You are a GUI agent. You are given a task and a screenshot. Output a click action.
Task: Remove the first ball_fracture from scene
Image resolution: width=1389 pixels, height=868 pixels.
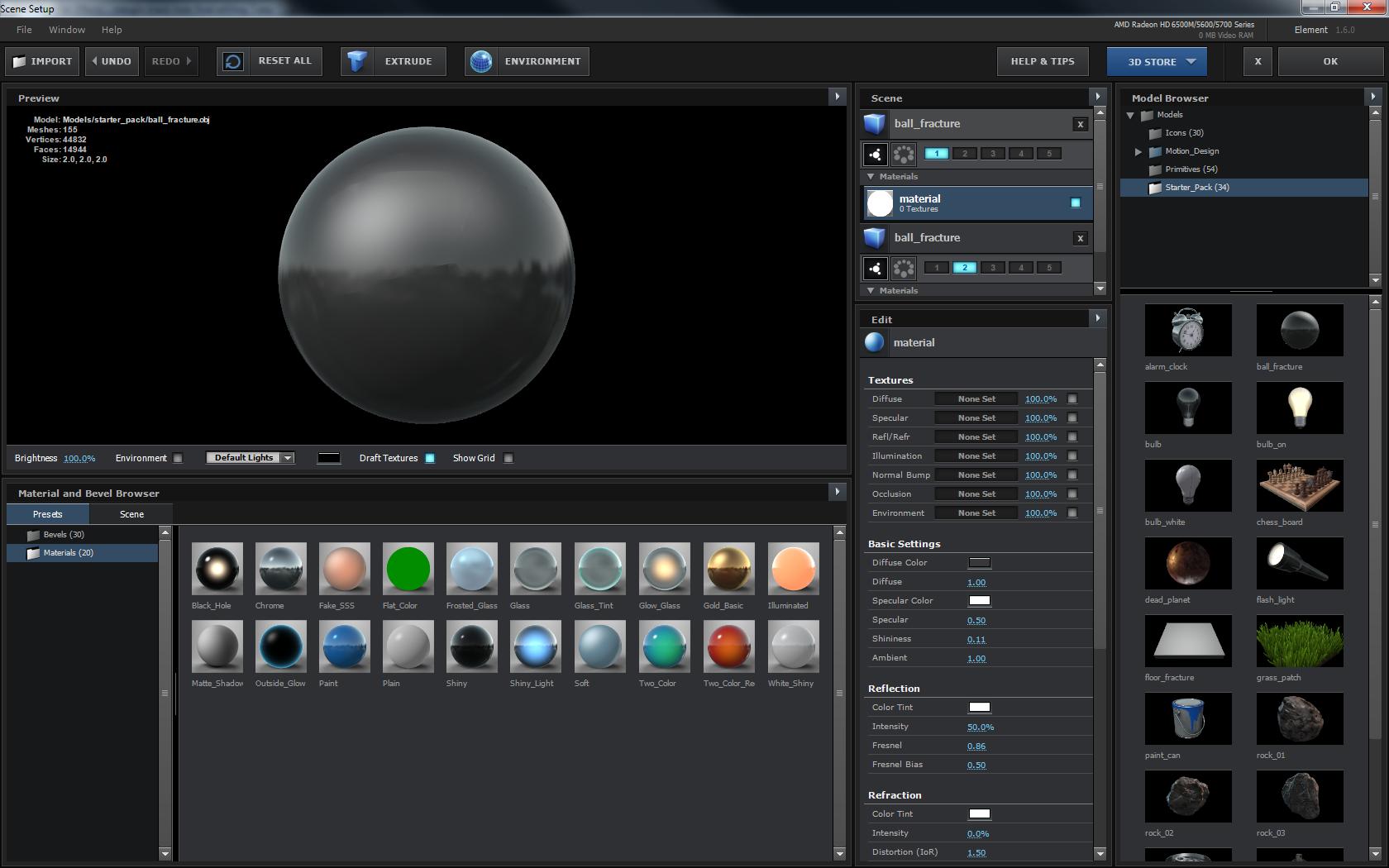(x=1080, y=124)
